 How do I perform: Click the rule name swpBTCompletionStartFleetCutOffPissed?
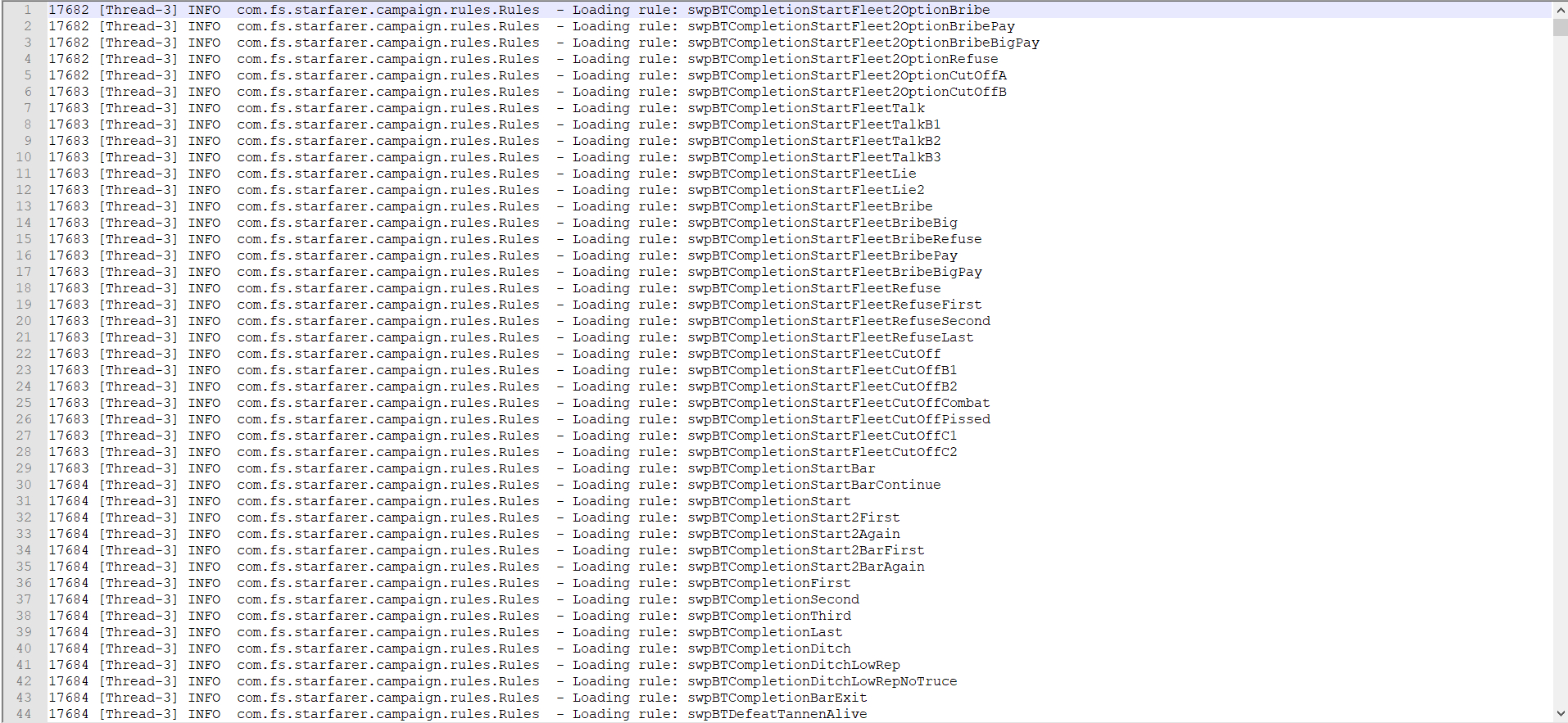pos(838,419)
